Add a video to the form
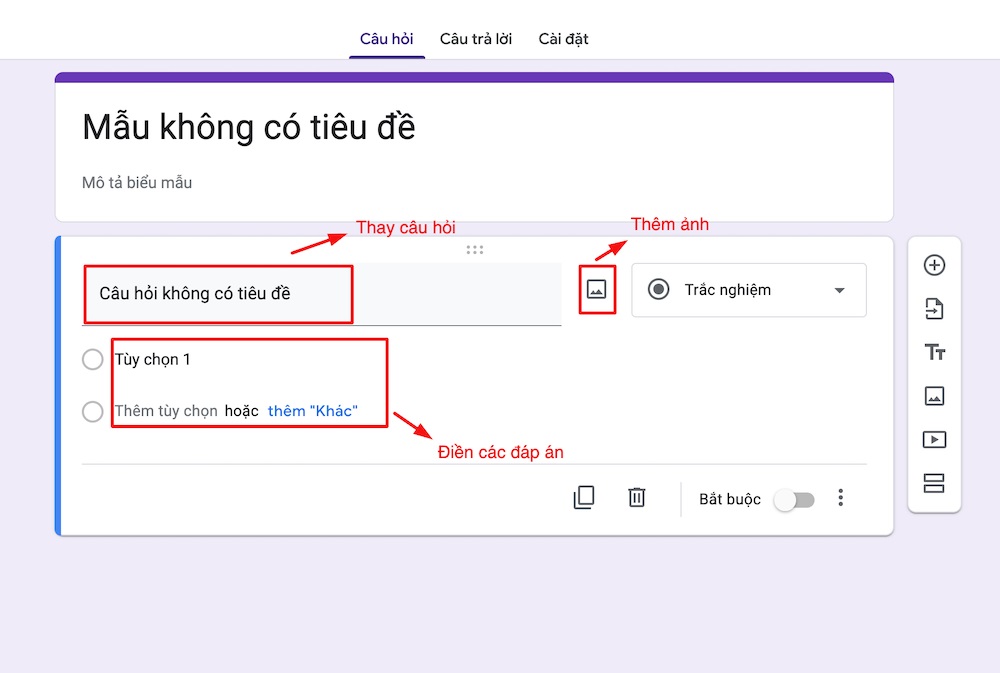Image resolution: width=1000 pixels, height=673 pixels. (x=934, y=439)
